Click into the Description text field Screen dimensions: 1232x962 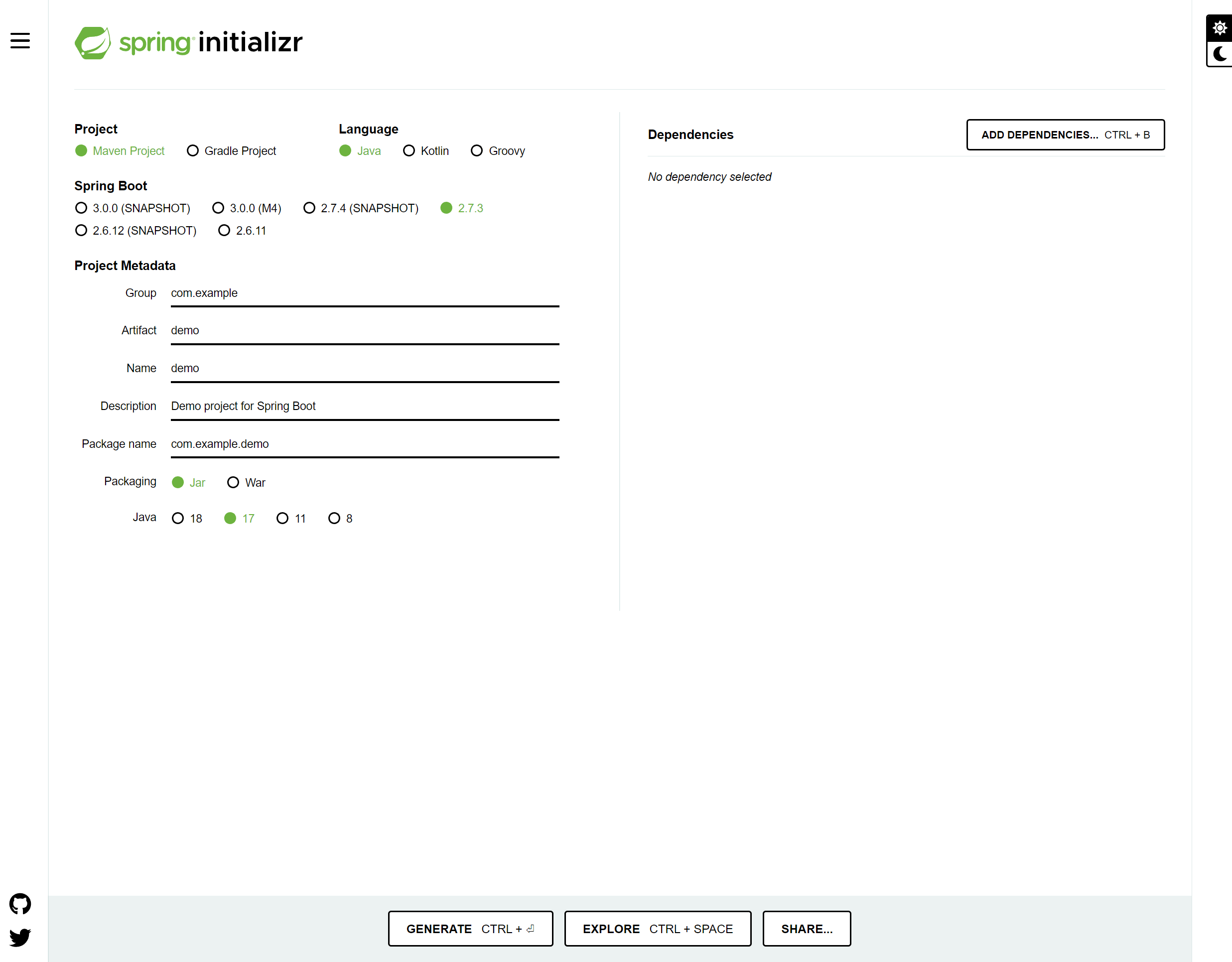pyautogui.click(x=364, y=406)
